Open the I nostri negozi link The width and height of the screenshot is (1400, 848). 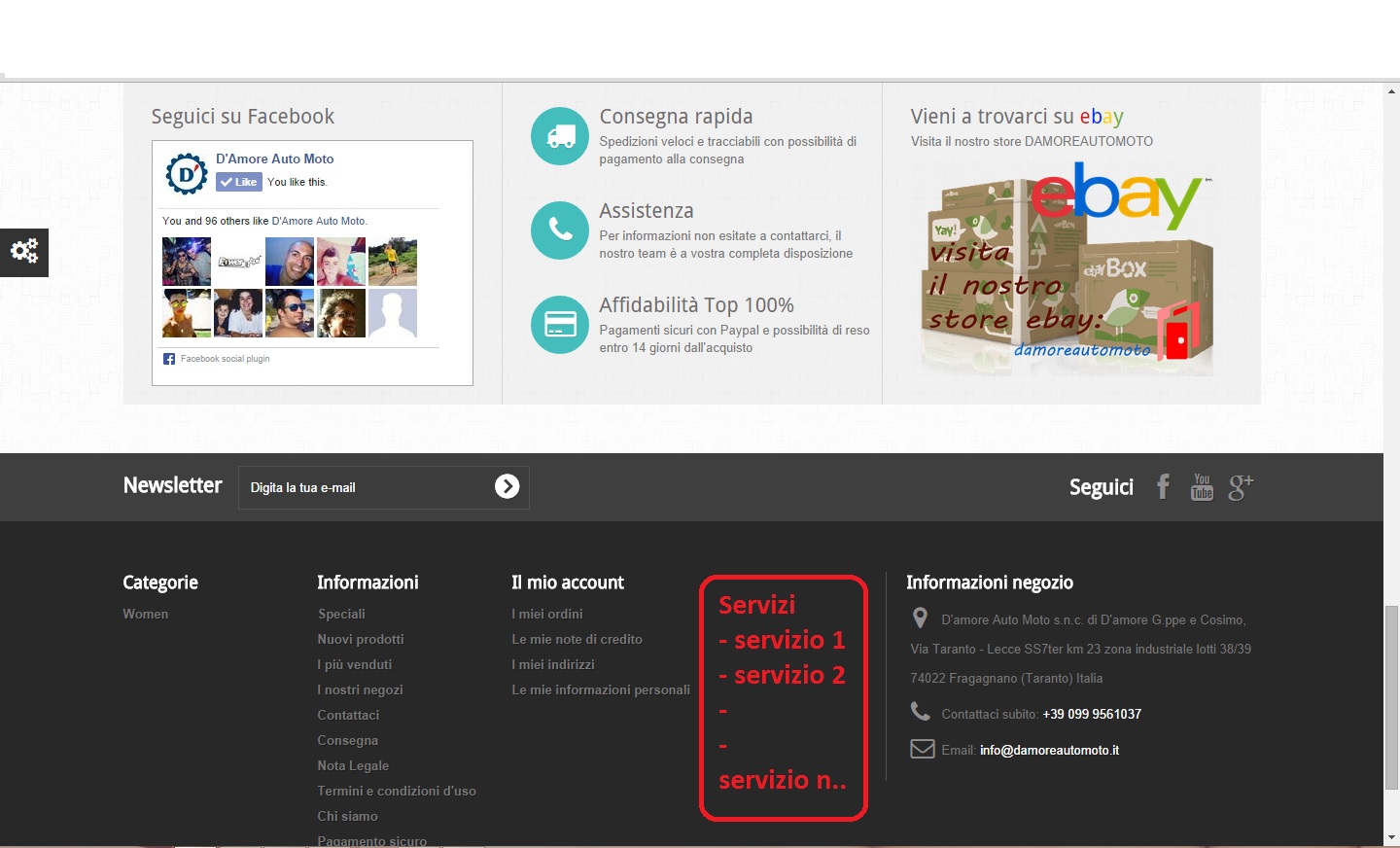(x=360, y=689)
